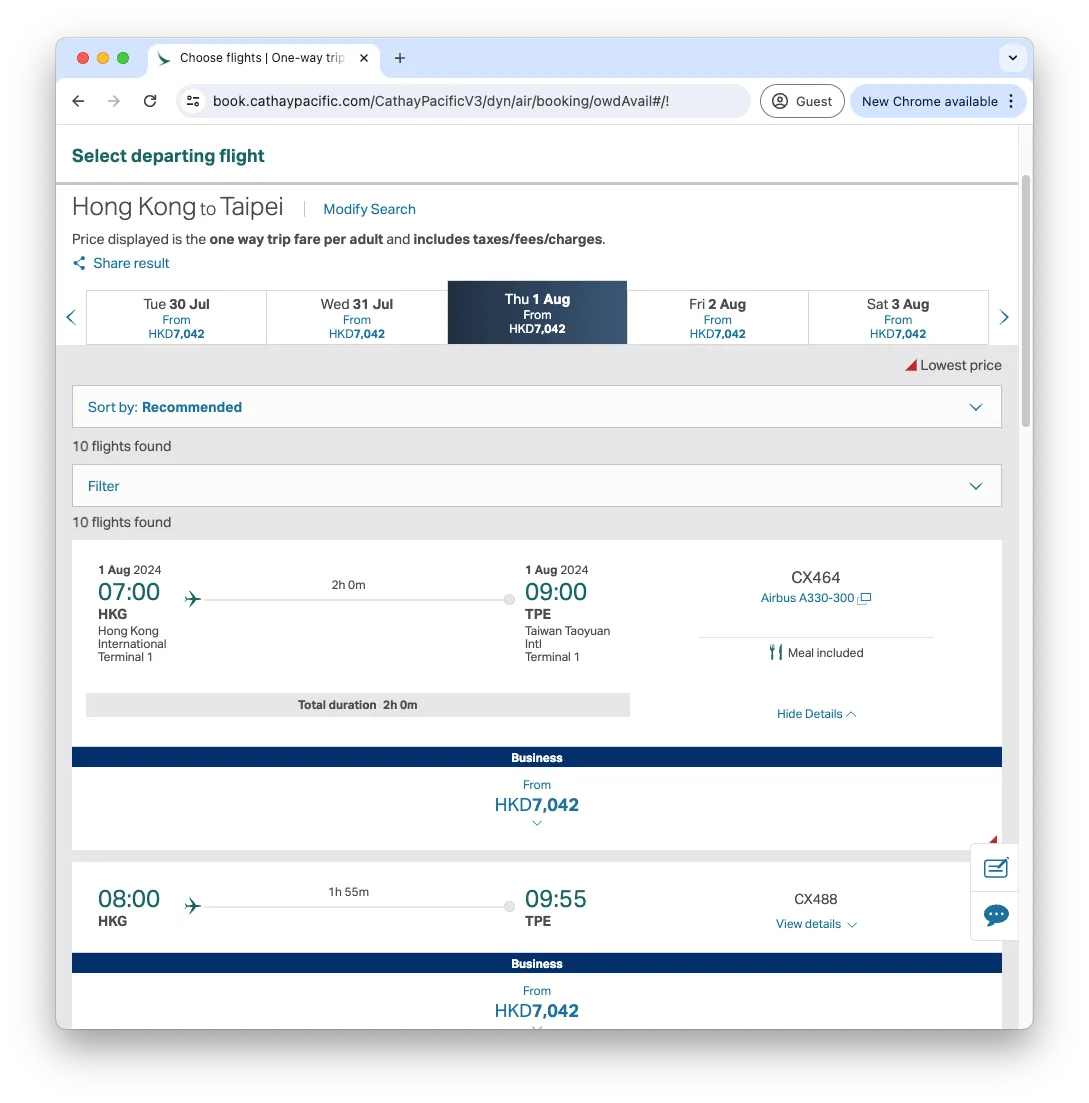The image size is (1089, 1103).
Task: Select Thu 1 Aug date tab
Action: [537, 313]
